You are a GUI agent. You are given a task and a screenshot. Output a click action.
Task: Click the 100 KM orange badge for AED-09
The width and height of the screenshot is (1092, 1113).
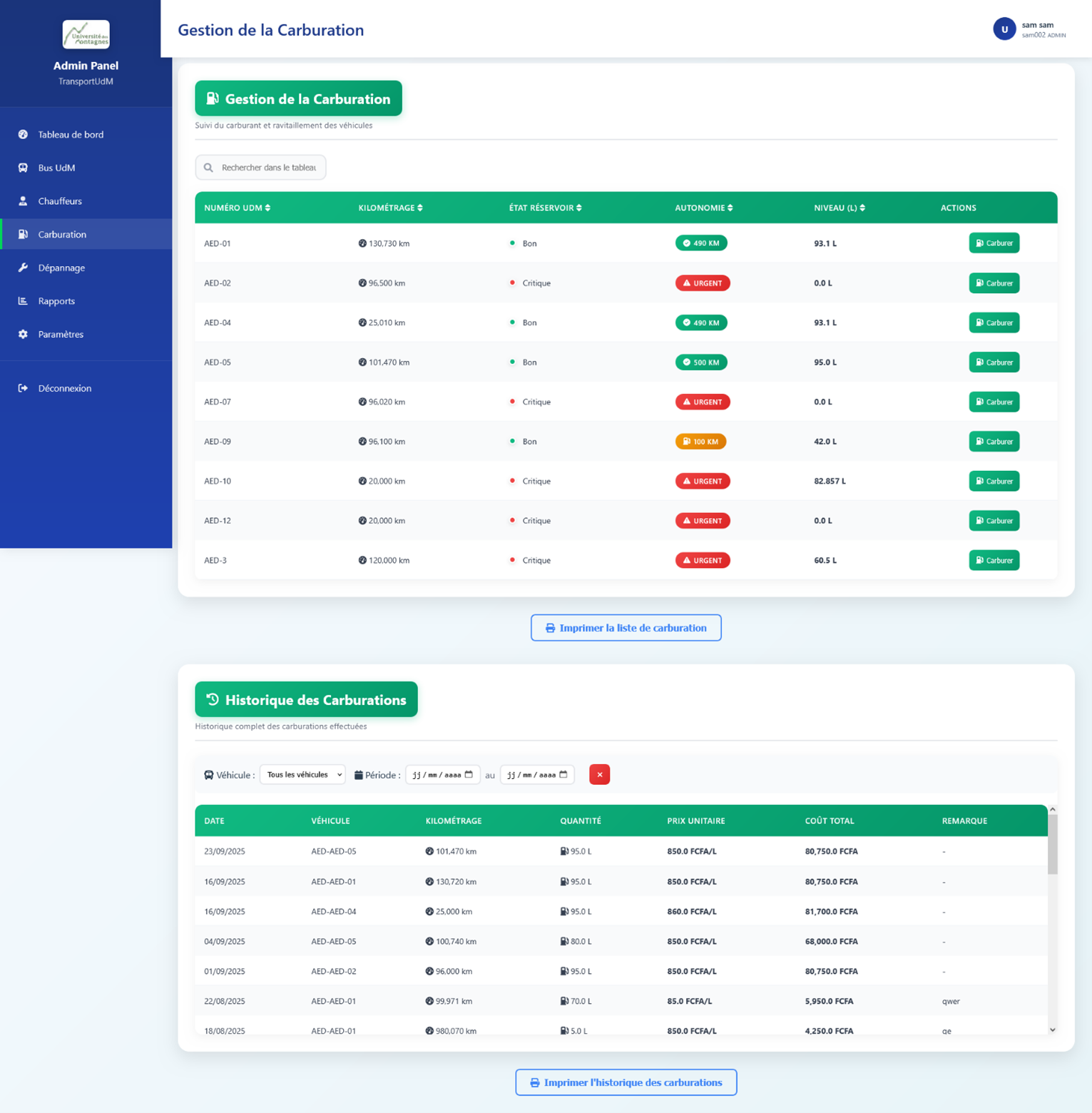(x=700, y=442)
